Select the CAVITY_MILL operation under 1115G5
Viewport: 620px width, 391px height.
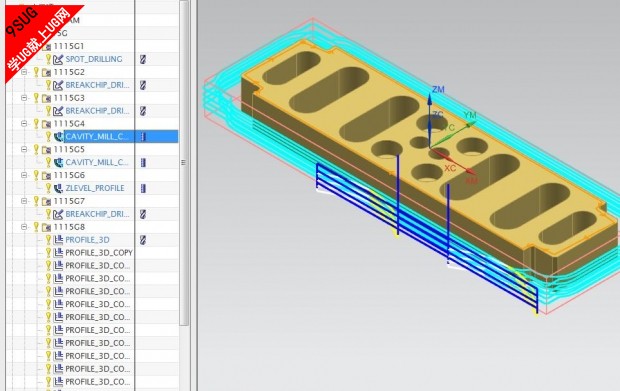pyautogui.click(x=97, y=162)
